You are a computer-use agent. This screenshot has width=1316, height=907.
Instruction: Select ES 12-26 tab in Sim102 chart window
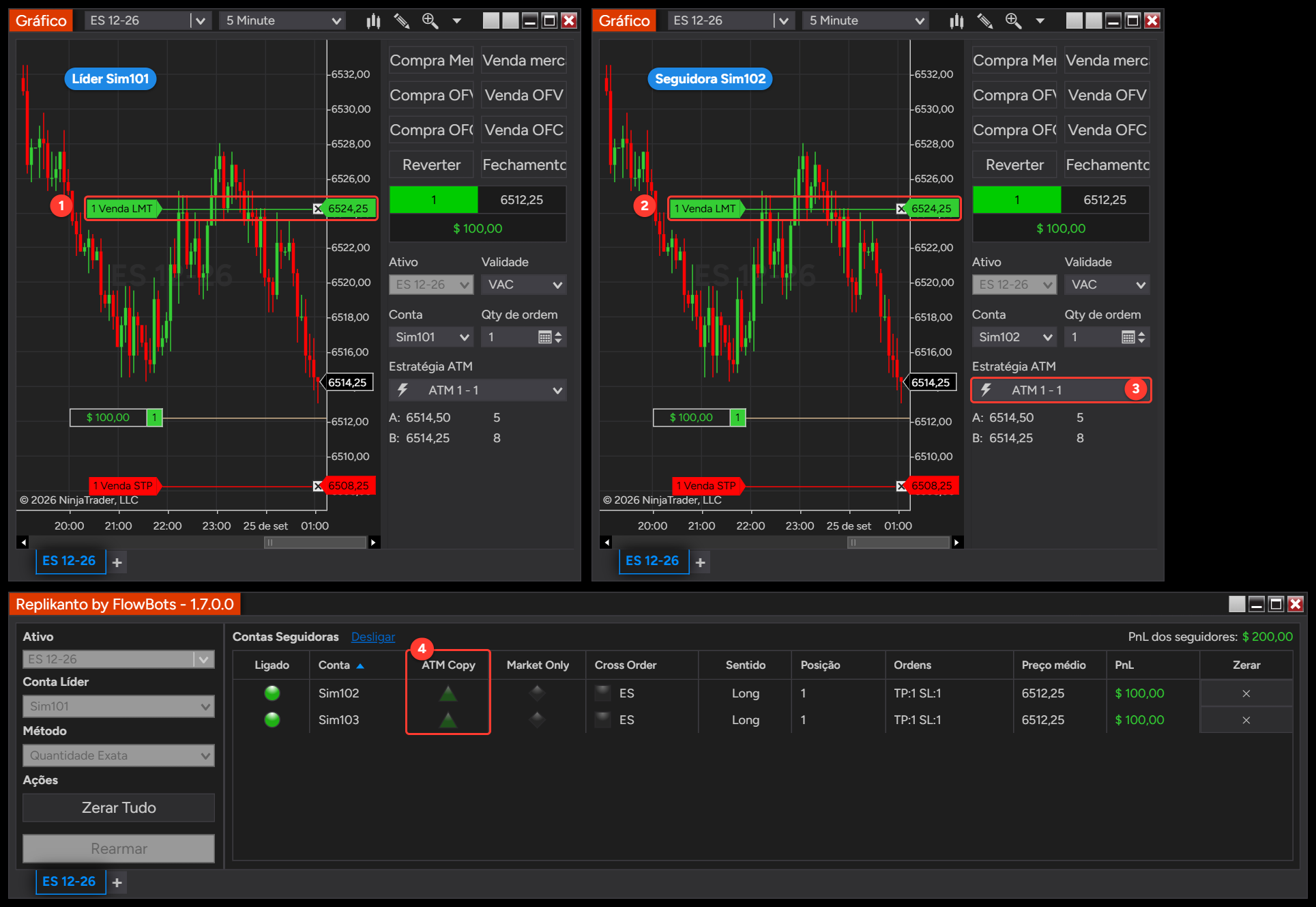click(x=654, y=561)
